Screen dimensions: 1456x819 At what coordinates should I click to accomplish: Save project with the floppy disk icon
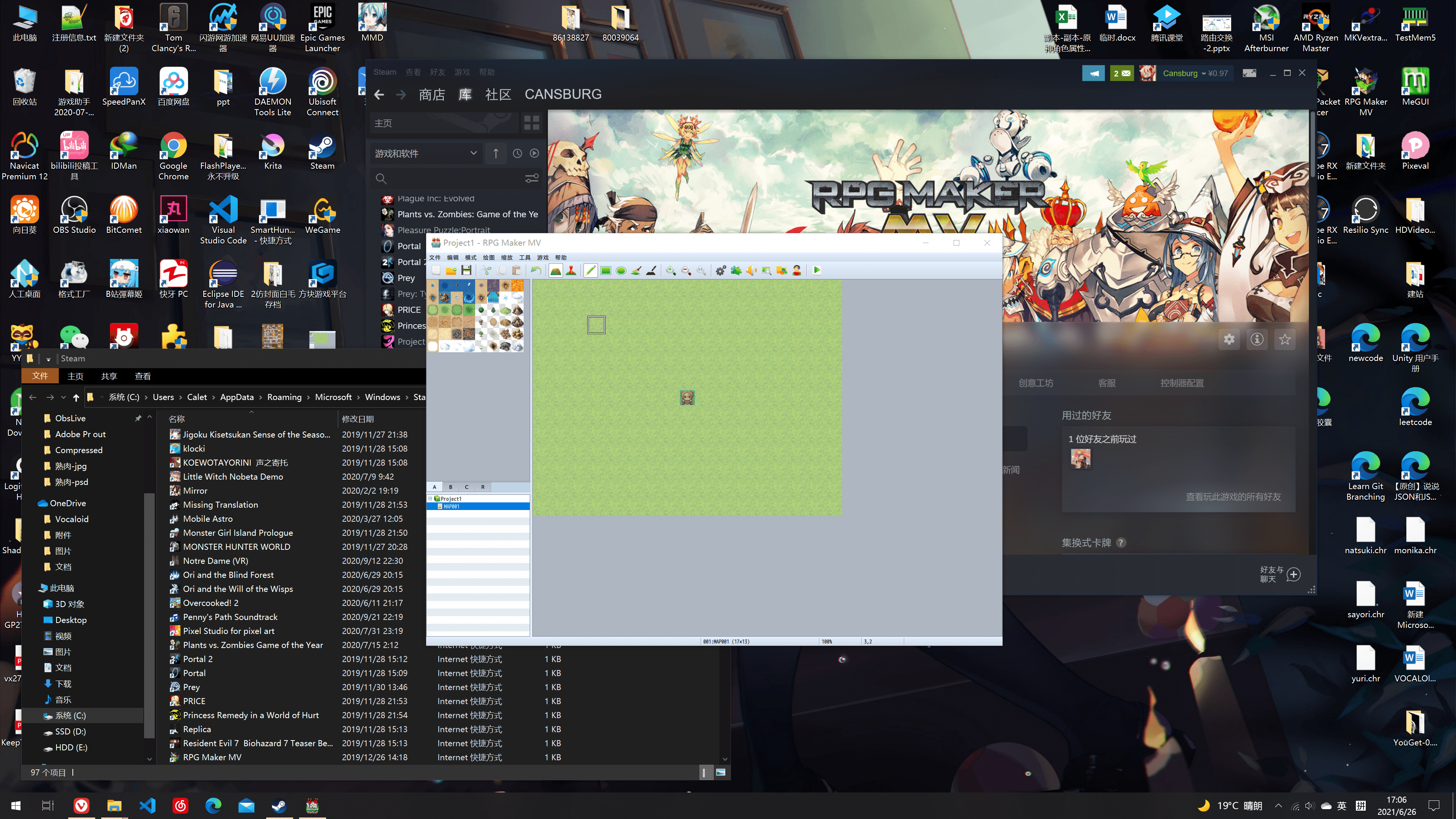(x=466, y=271)
